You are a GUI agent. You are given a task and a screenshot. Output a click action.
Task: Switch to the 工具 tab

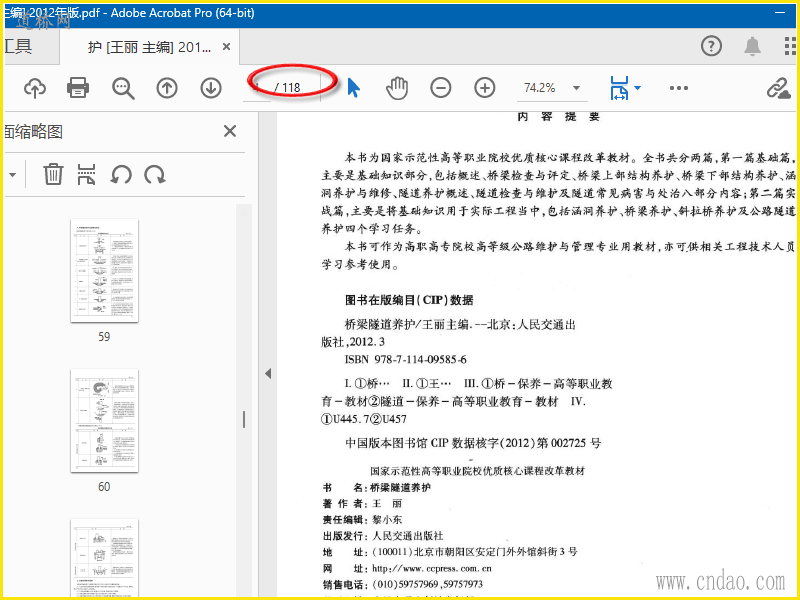(x=18, y=46)
